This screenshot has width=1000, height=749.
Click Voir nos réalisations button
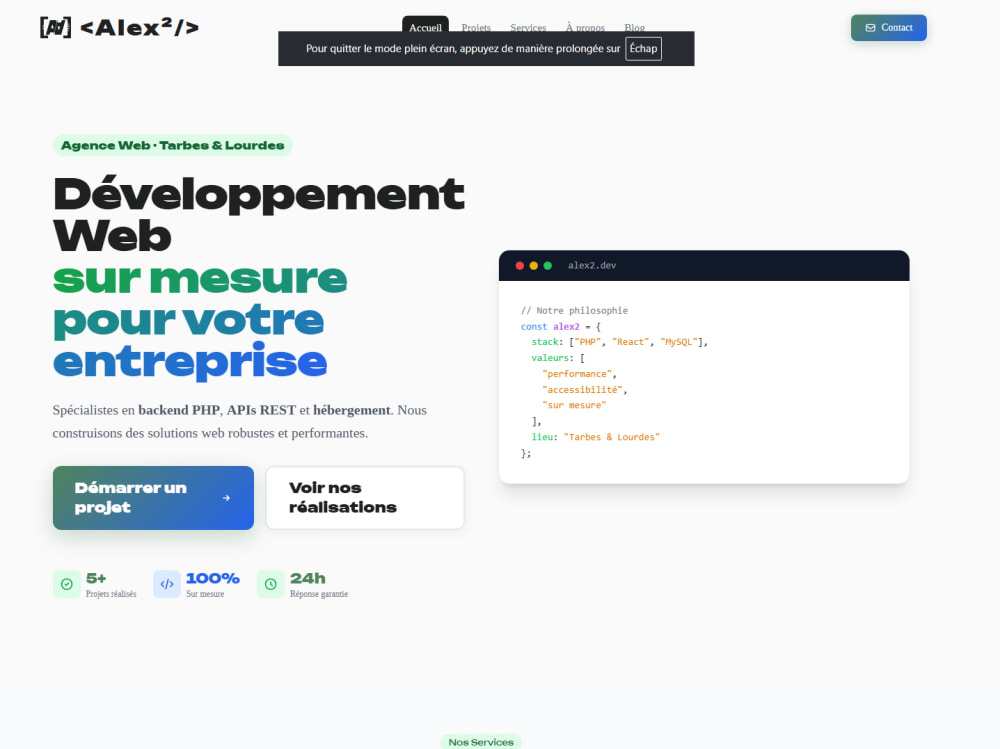point(365,498)
